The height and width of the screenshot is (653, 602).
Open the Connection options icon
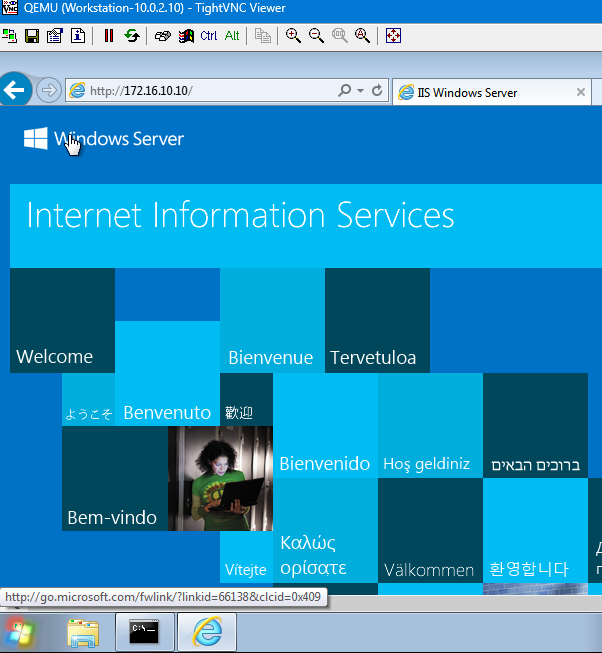(x=54, y=36)
